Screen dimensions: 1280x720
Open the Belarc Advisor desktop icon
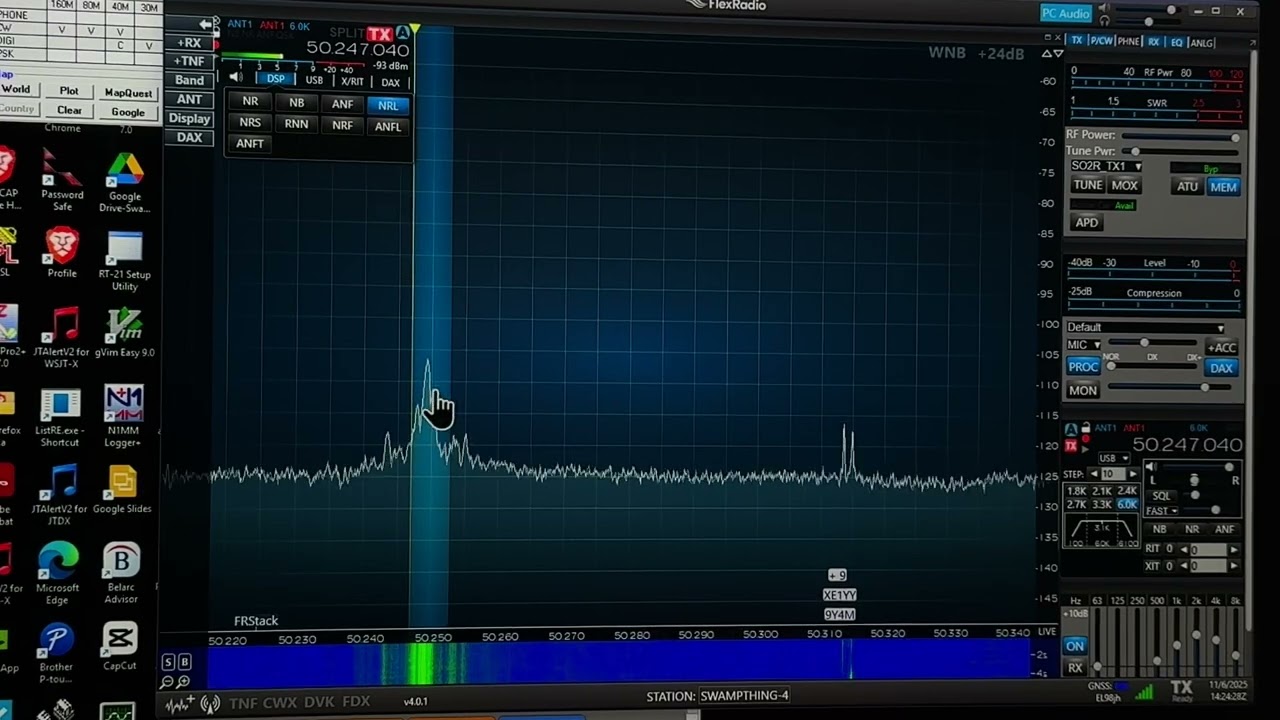121,574
